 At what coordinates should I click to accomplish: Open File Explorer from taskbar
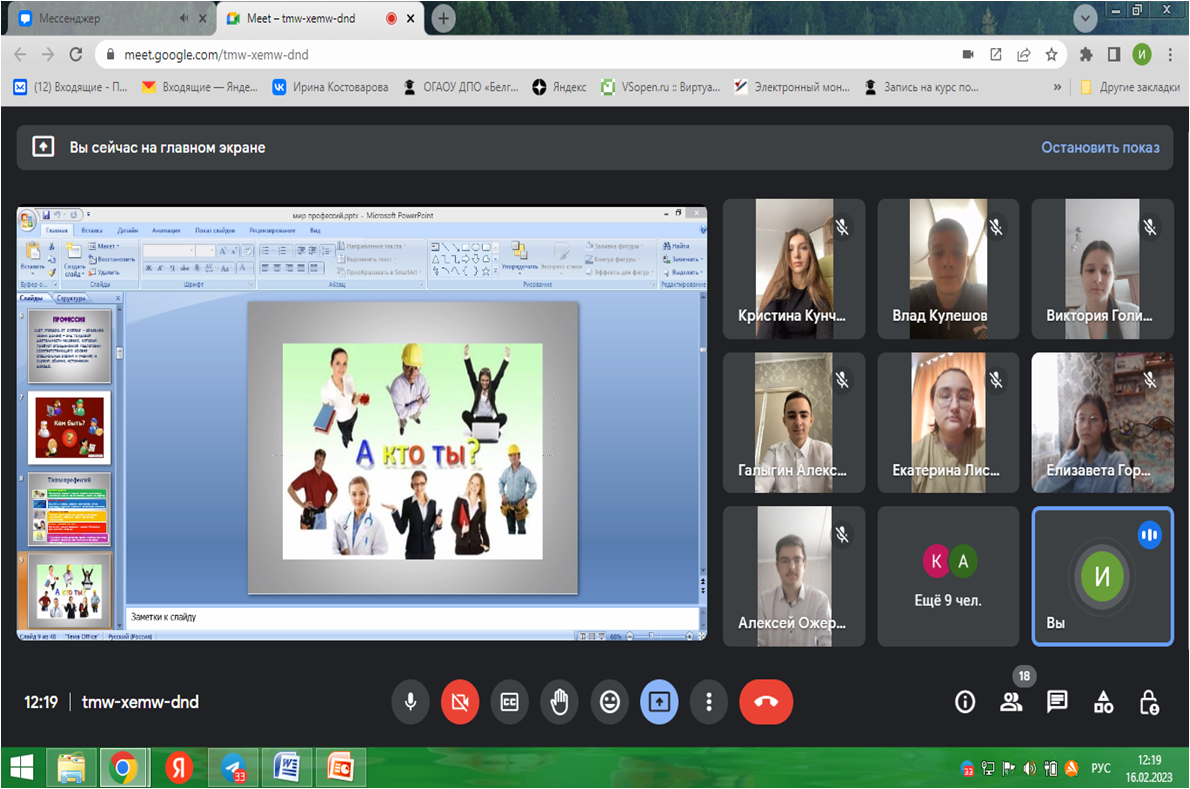point(71,769)
